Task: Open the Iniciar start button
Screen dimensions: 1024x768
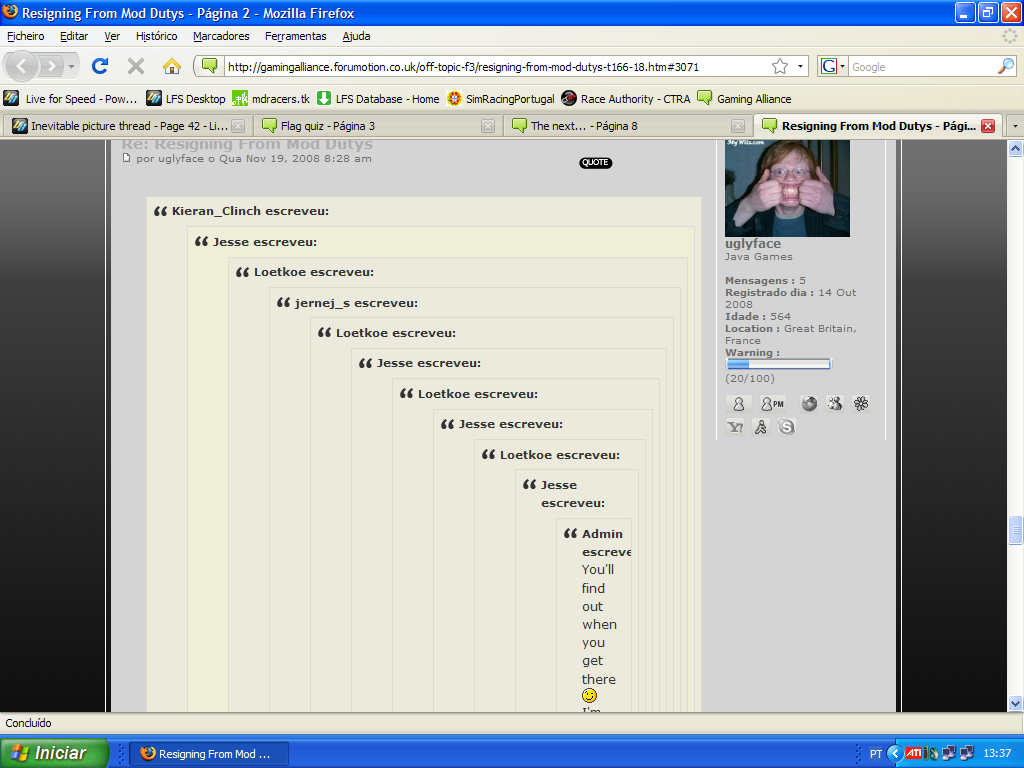Action: (x=54, y=753)
